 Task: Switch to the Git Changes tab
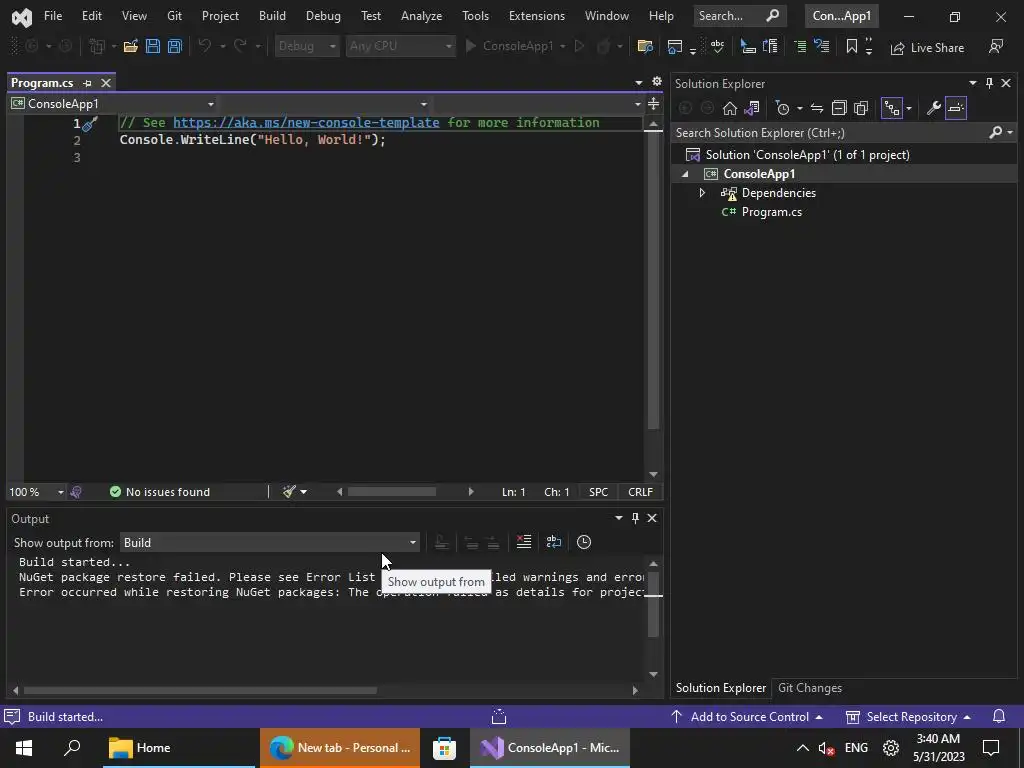click(810, 688)
